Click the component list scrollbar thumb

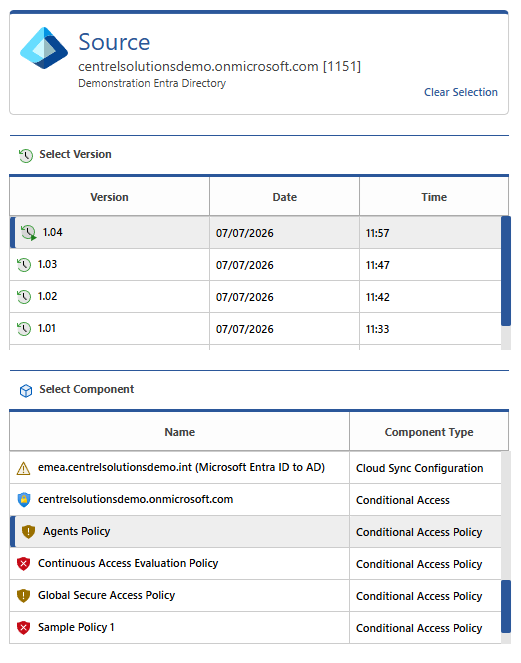click(x=506, y=607)
